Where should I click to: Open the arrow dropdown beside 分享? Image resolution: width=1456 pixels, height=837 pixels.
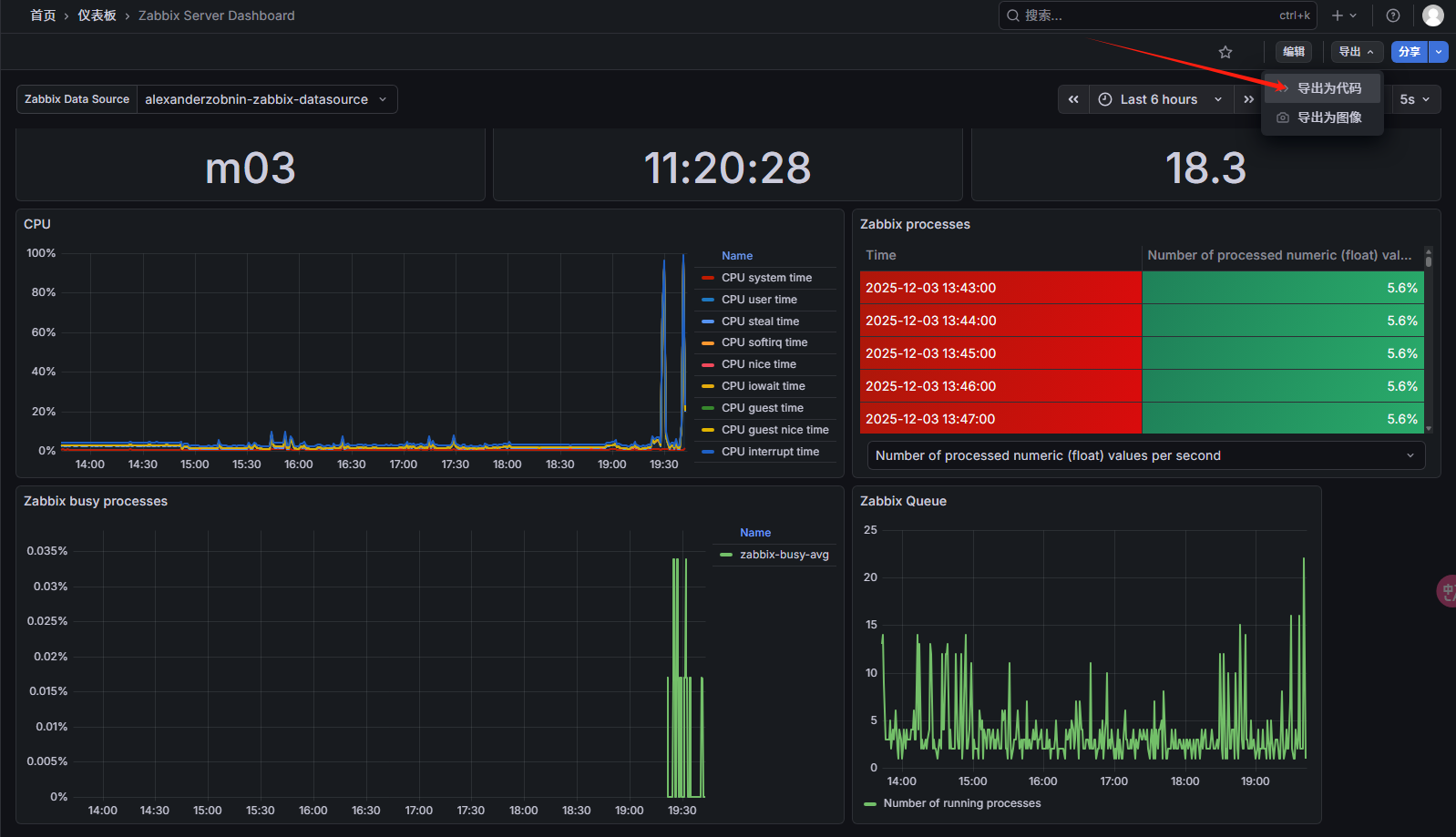pyautogui.click(x=1439, y=52)
